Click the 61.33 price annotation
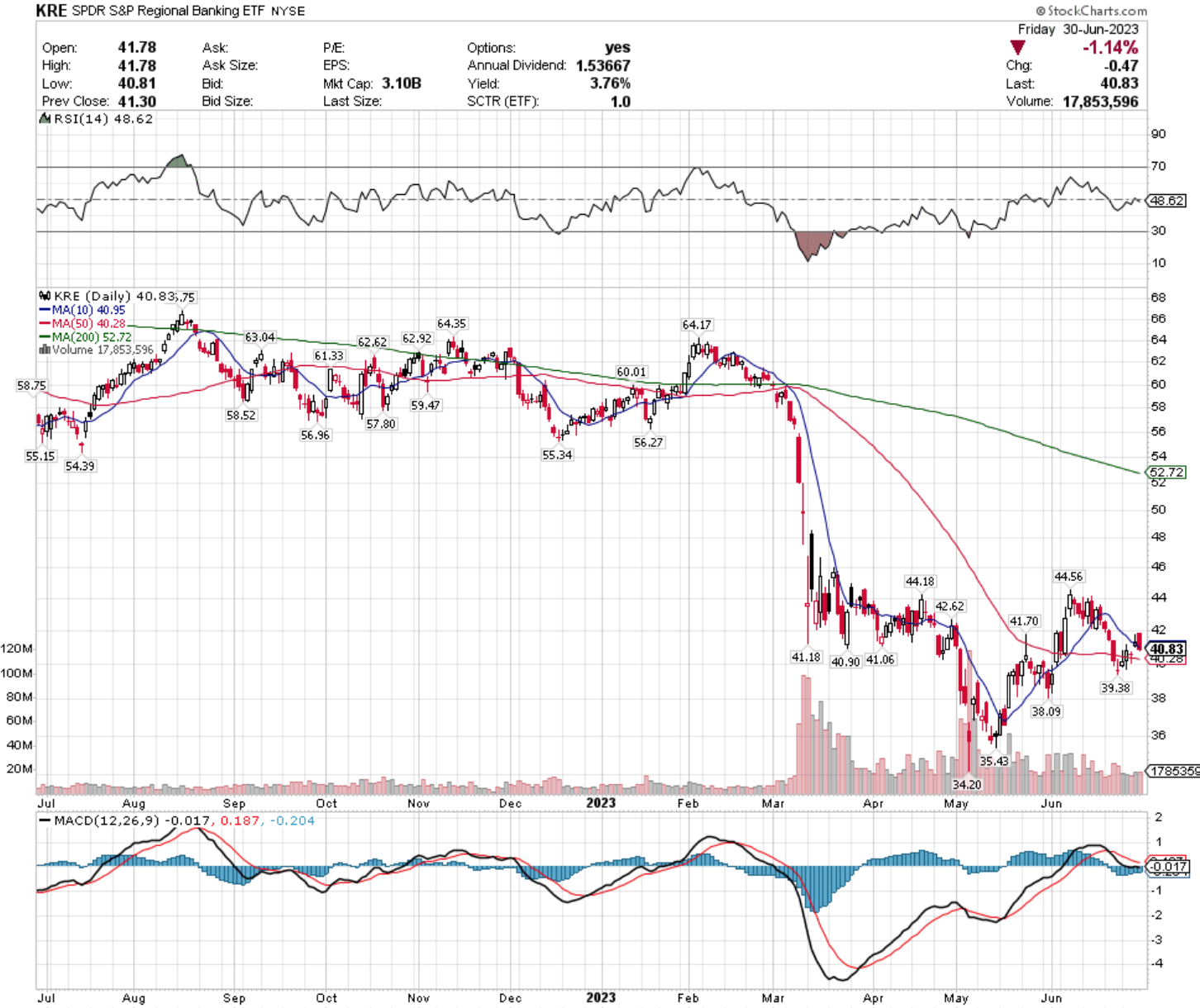 tap(328, 355)
